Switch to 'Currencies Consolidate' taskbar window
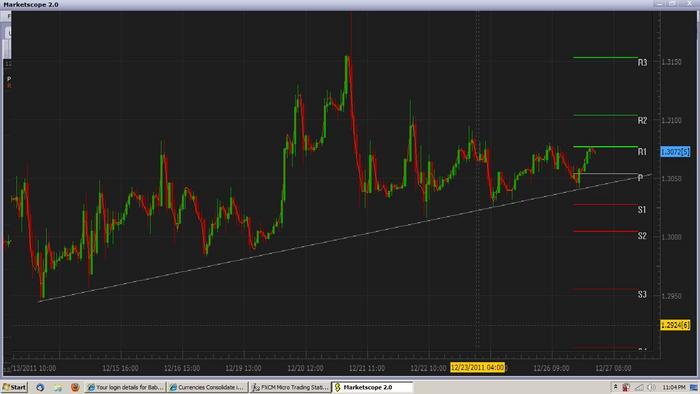The height and width of the screenshot is (394, 700). pyautogui.click(x=208, y=387)
